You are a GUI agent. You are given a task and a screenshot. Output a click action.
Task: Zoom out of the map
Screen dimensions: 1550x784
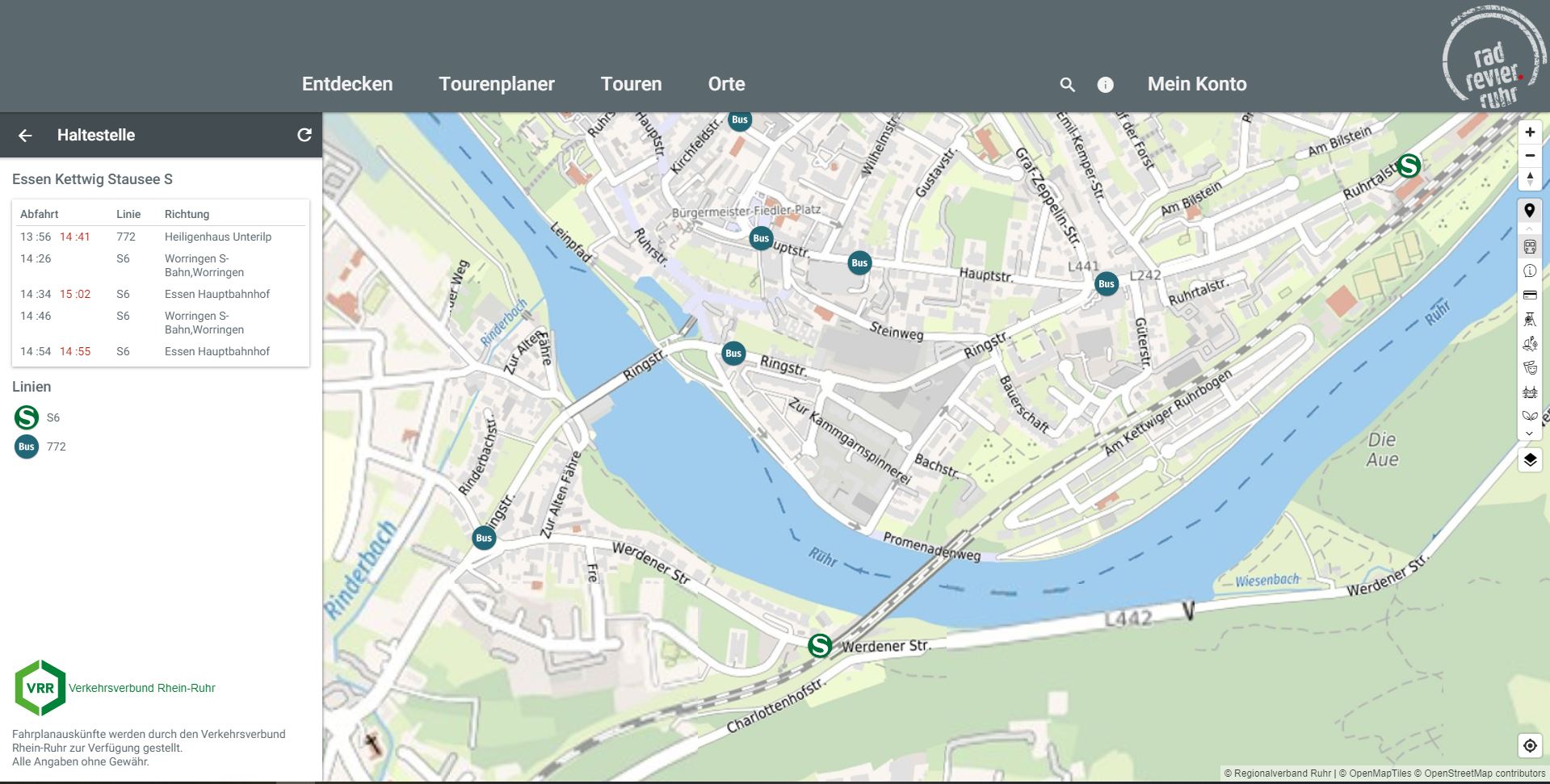coord(1529,156)
